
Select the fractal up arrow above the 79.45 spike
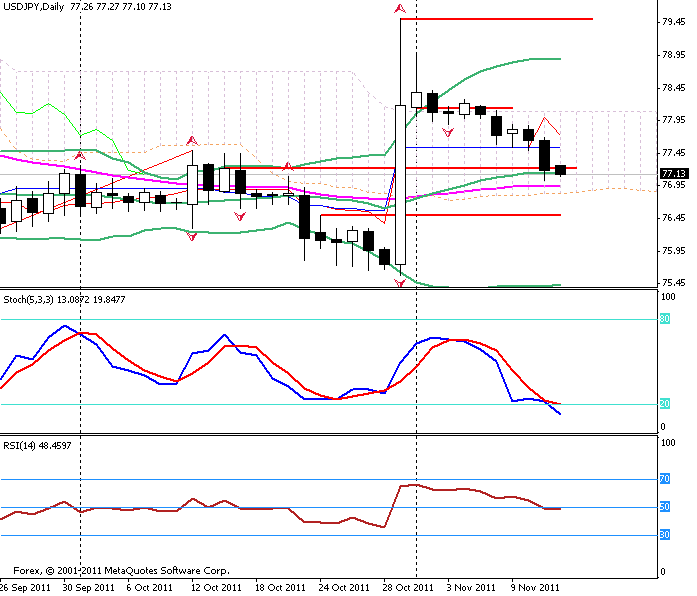pos(400,8)
